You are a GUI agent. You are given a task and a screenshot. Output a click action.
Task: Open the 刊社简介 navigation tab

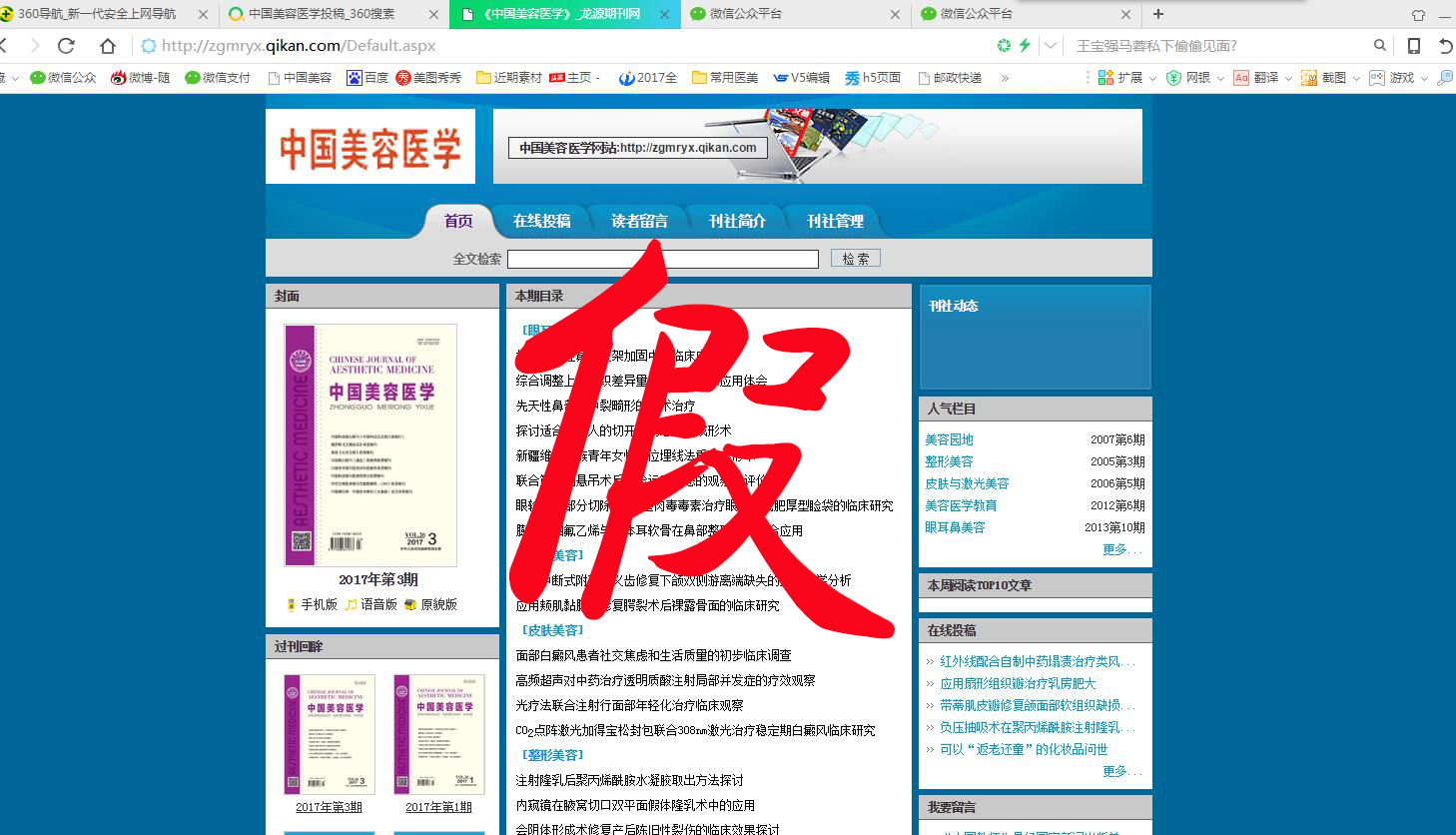[x=737, y=221]
